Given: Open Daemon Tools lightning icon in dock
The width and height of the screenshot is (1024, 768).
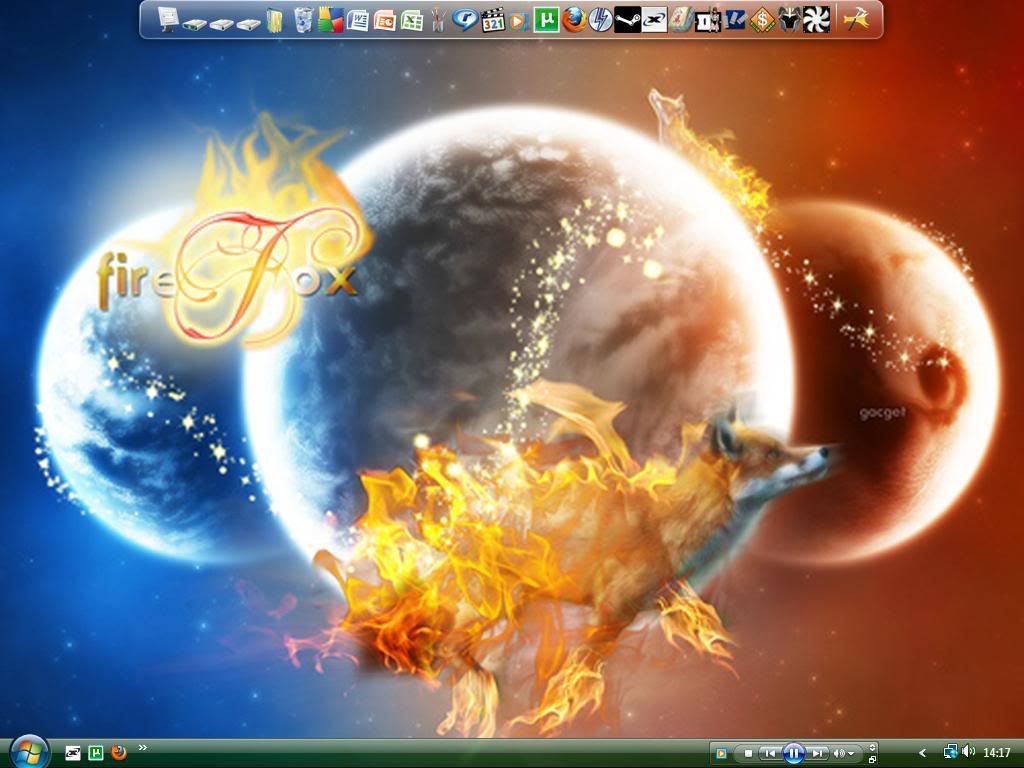Looking at the screenshot, I should (600, 20).
